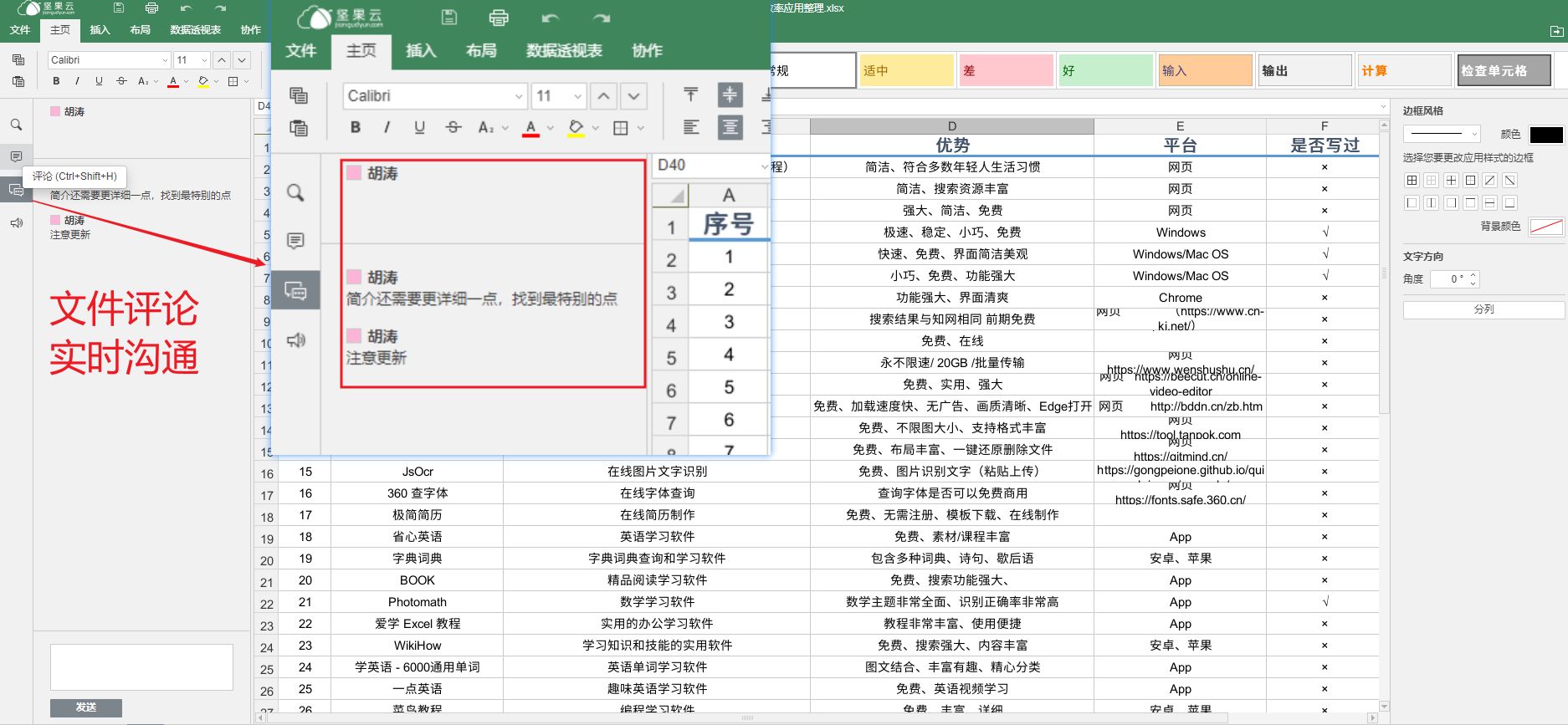Apply left border only
Image resolution: width=1568 pixels, height=725 pixels.
tap(1412, 202)
